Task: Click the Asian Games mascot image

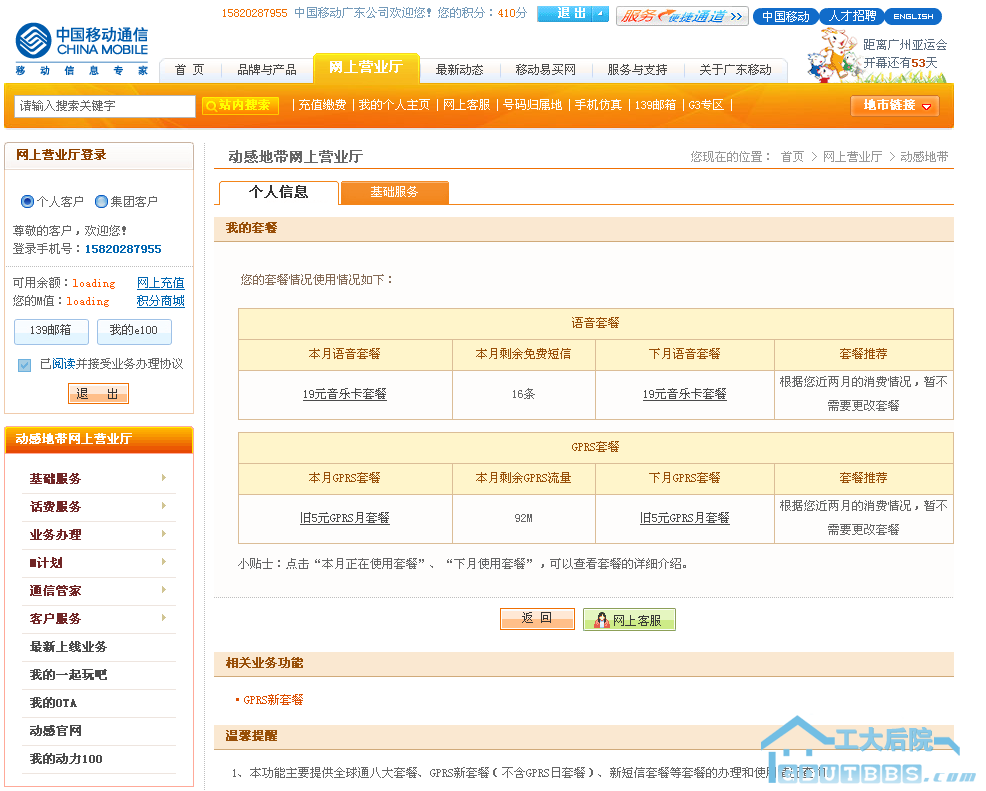Action: click(x=833, y=55)
